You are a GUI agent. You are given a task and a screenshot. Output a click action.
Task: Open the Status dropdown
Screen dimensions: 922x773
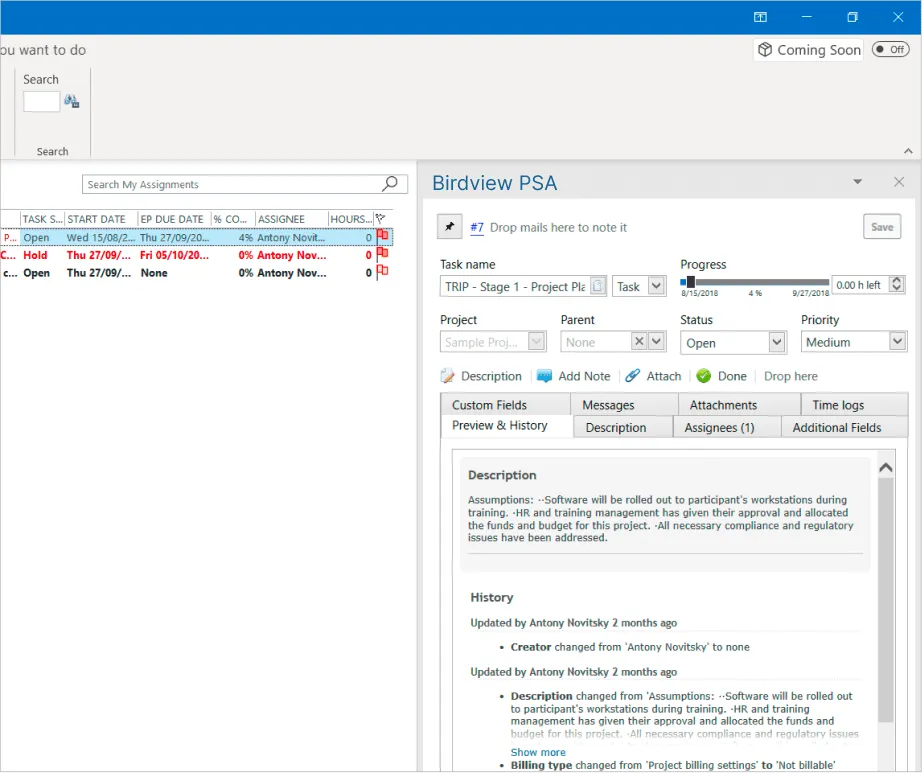click(x=777, y=342)
